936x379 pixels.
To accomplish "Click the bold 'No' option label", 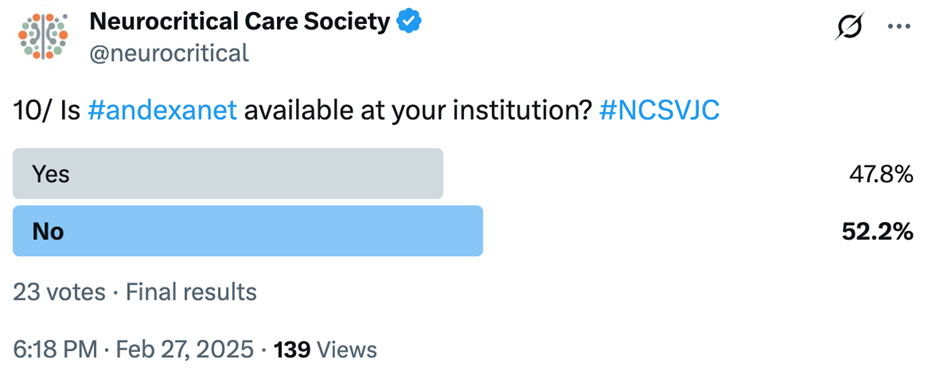I will click(x=48, y=232).
